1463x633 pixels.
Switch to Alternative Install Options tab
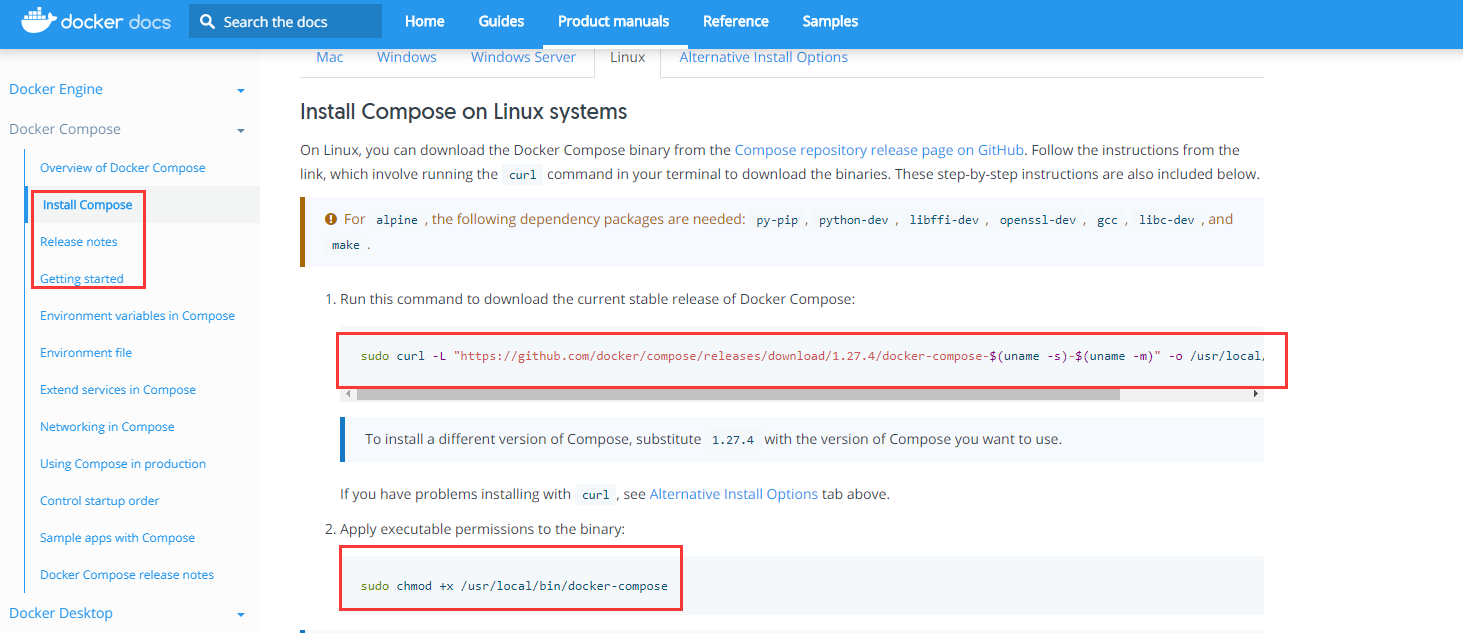coord(764,57)
